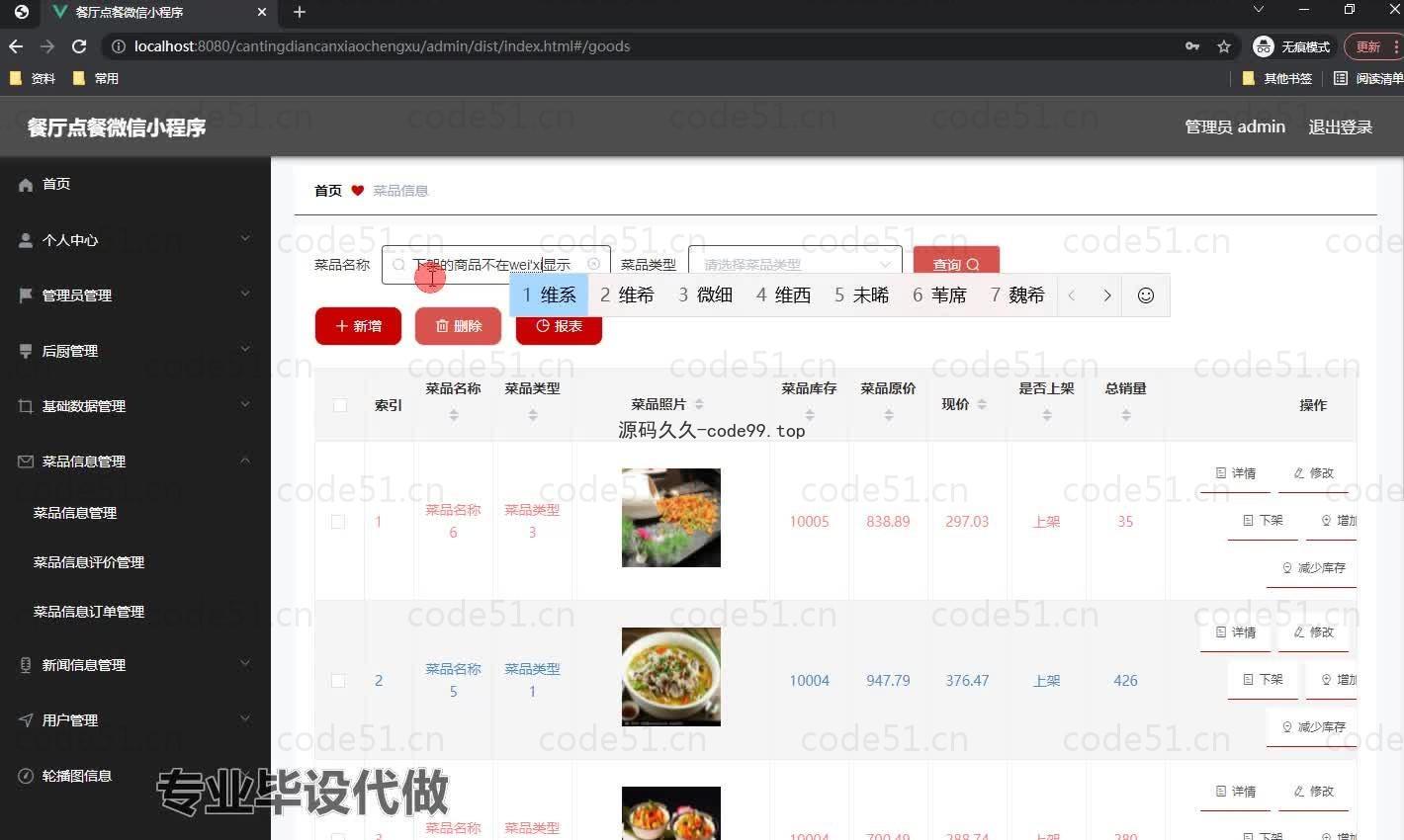Click the person icon beside 个人中心

coord(26,240)
